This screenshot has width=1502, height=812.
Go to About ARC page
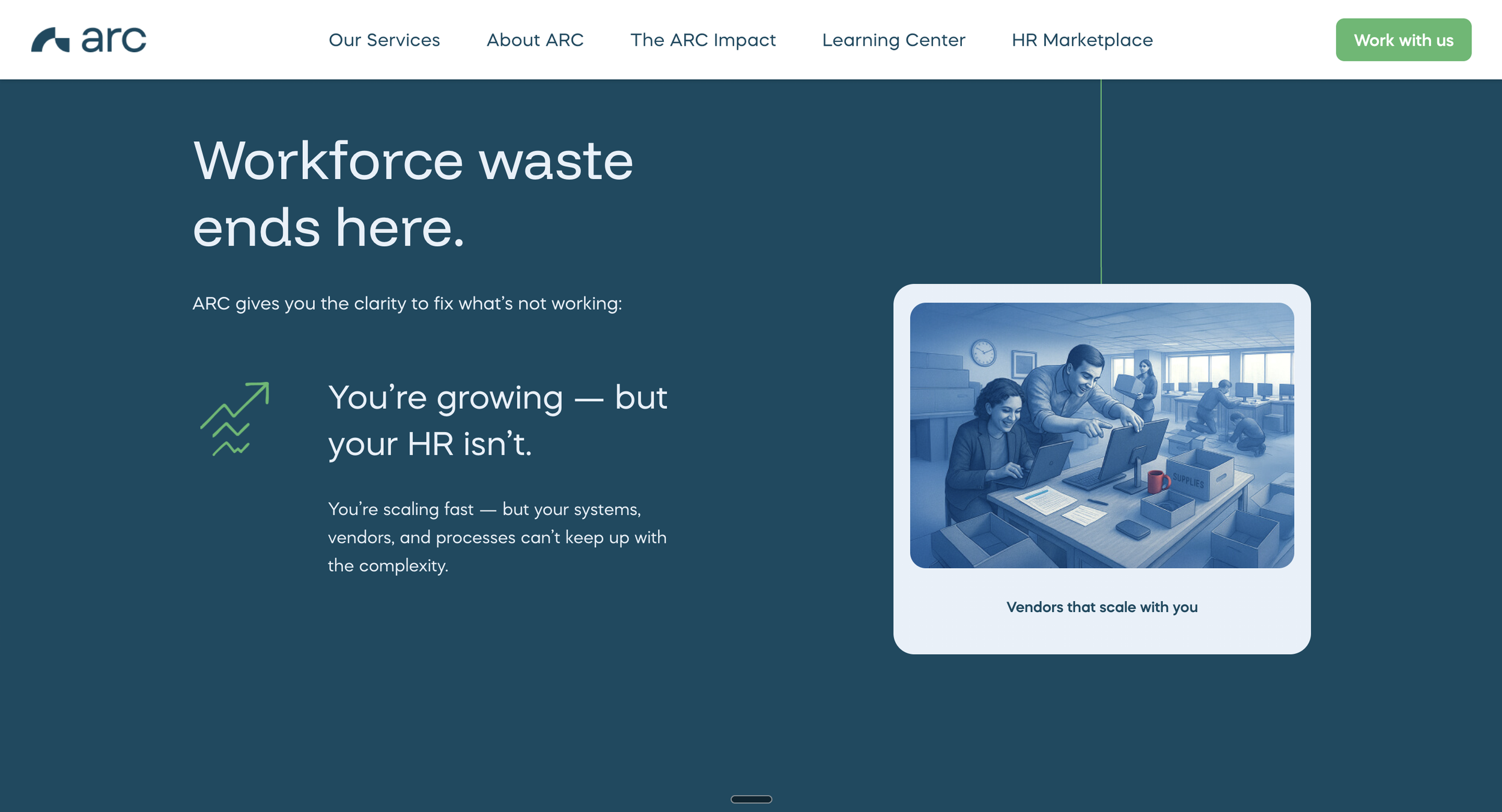pos(535,40)
